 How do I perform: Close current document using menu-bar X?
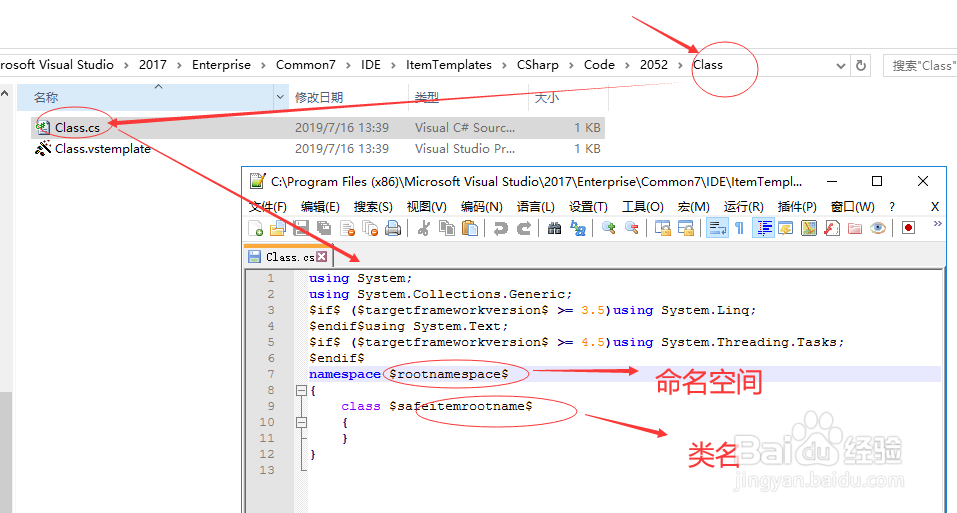tap(934, 207)
